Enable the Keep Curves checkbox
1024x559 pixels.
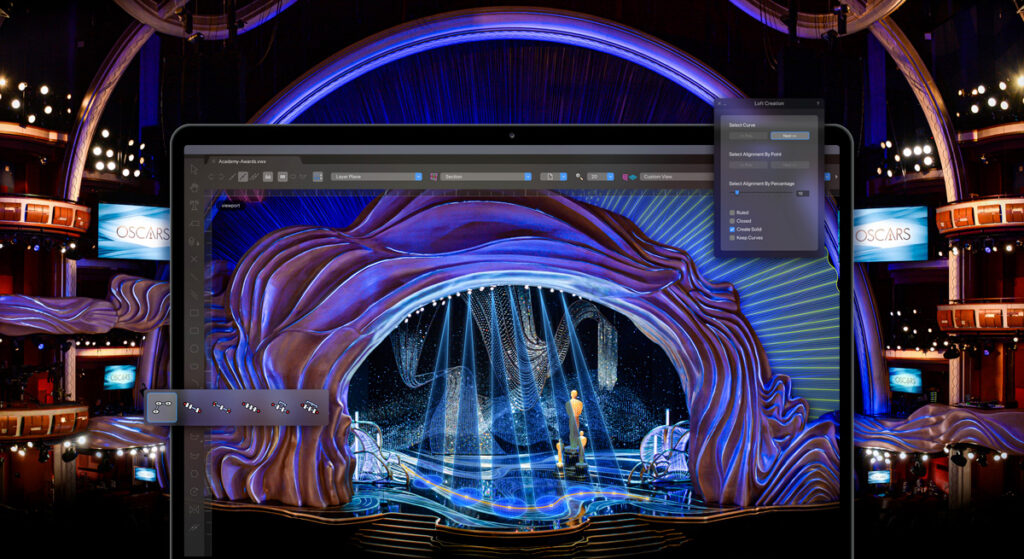(732, 238)
